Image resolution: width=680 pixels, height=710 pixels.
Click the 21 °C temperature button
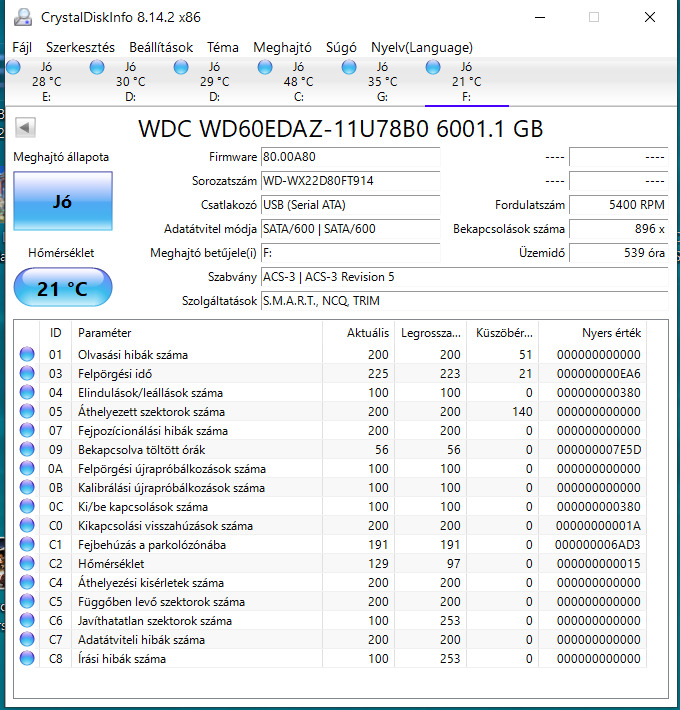click(63, 288)
